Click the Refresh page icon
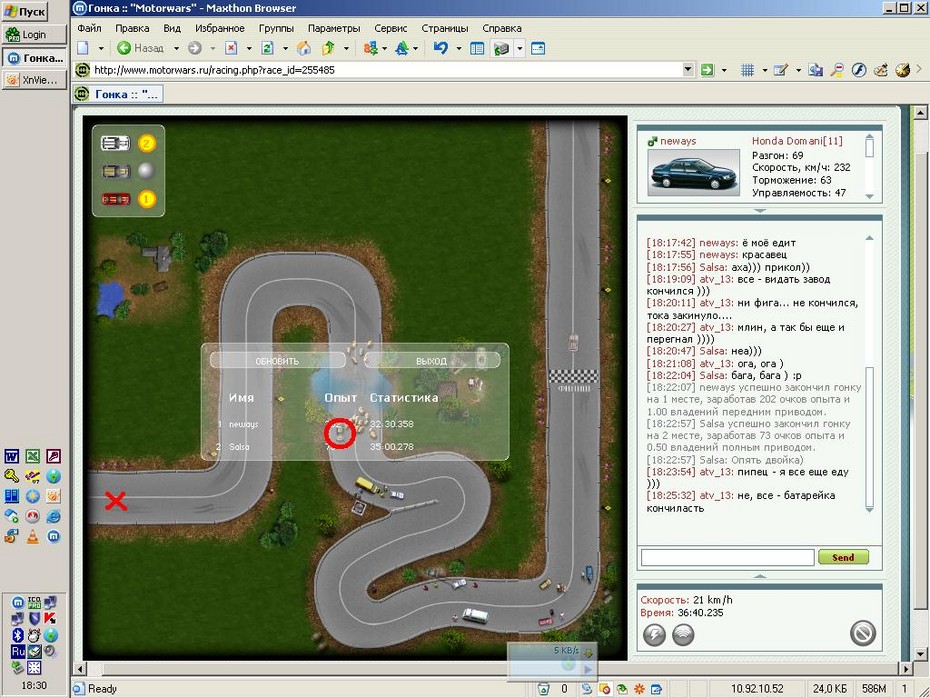The image size is (930, 698). [267, 49]
